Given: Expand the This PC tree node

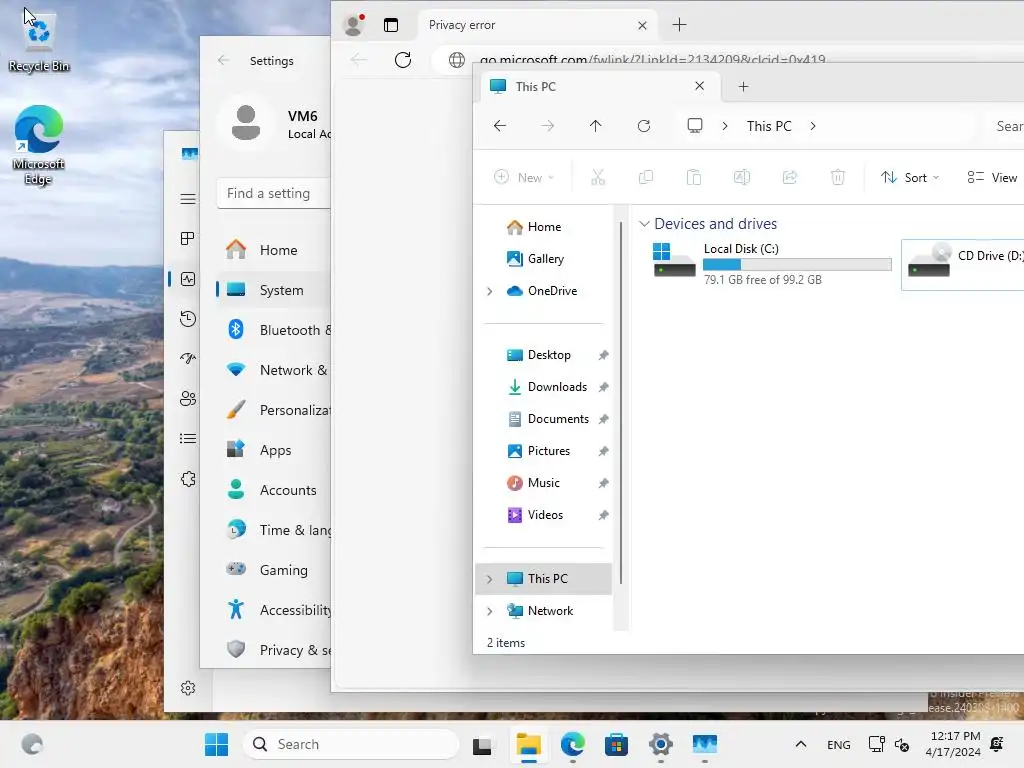Looking at the screenshot, I should (489, 579).
